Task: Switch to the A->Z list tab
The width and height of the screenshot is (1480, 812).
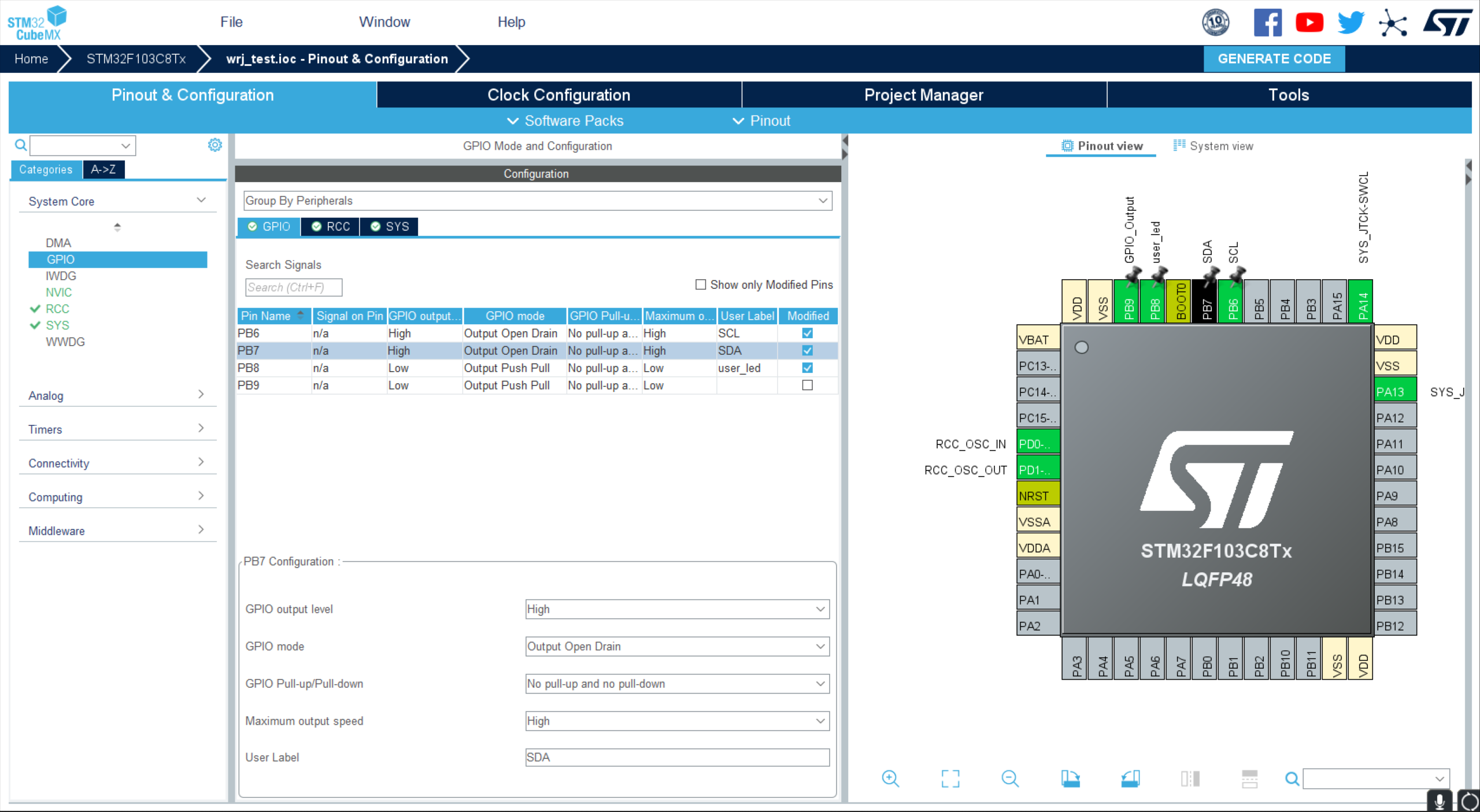Action: (x=103, y=169)
